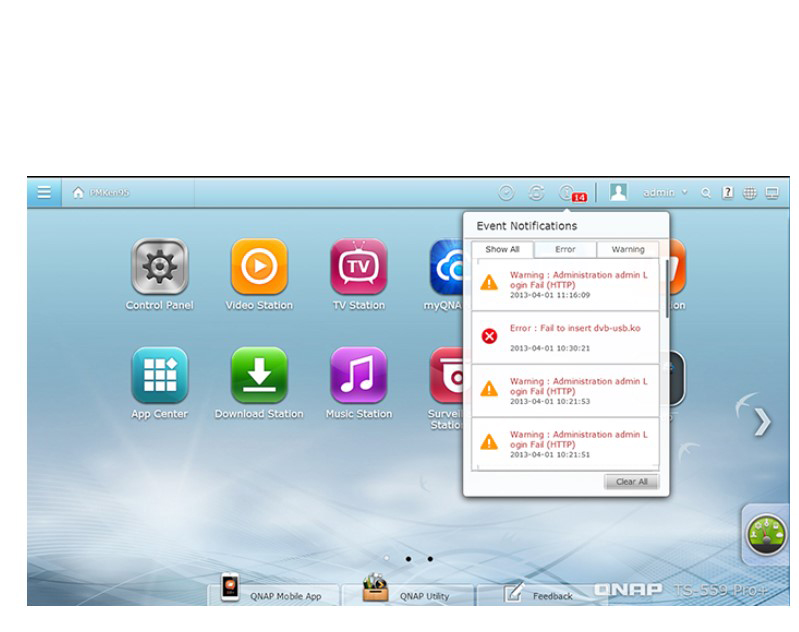Switch to the Warning tab

[628, 249]
